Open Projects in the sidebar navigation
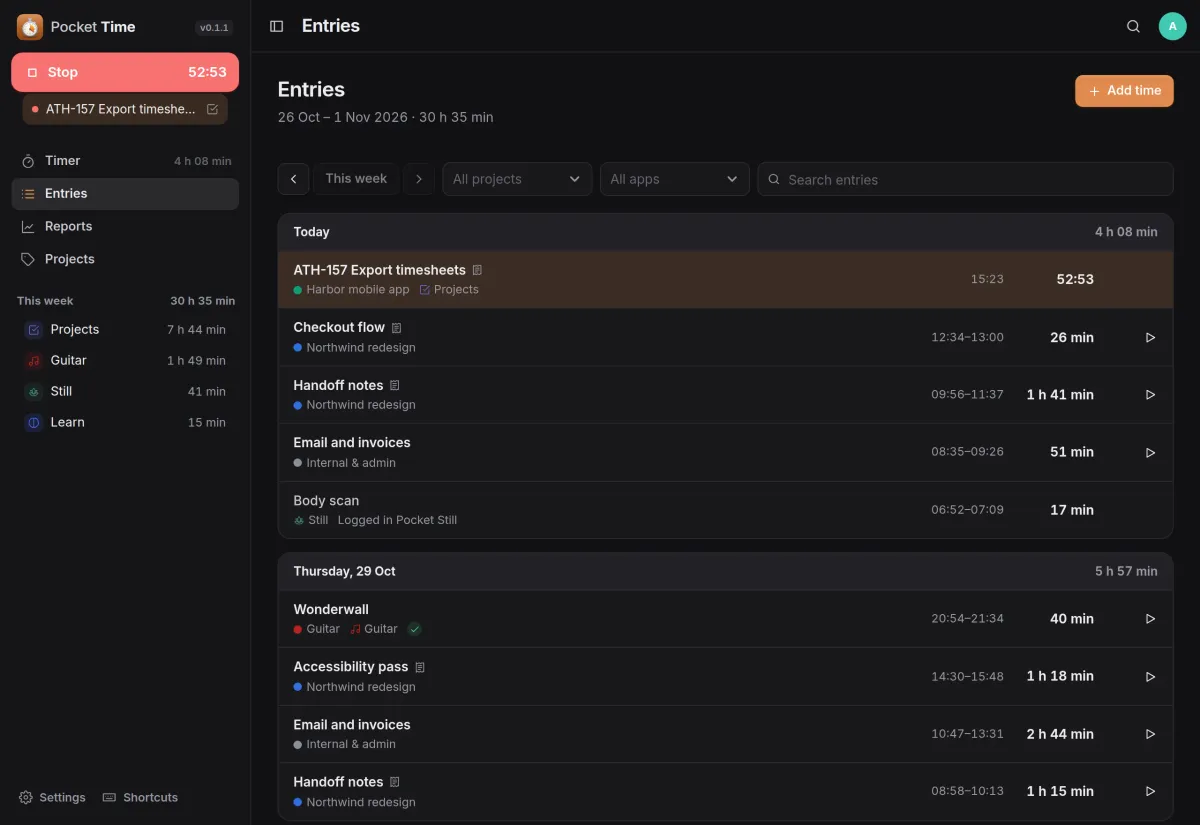This screenshot has width=1200, height=825. 125,259
